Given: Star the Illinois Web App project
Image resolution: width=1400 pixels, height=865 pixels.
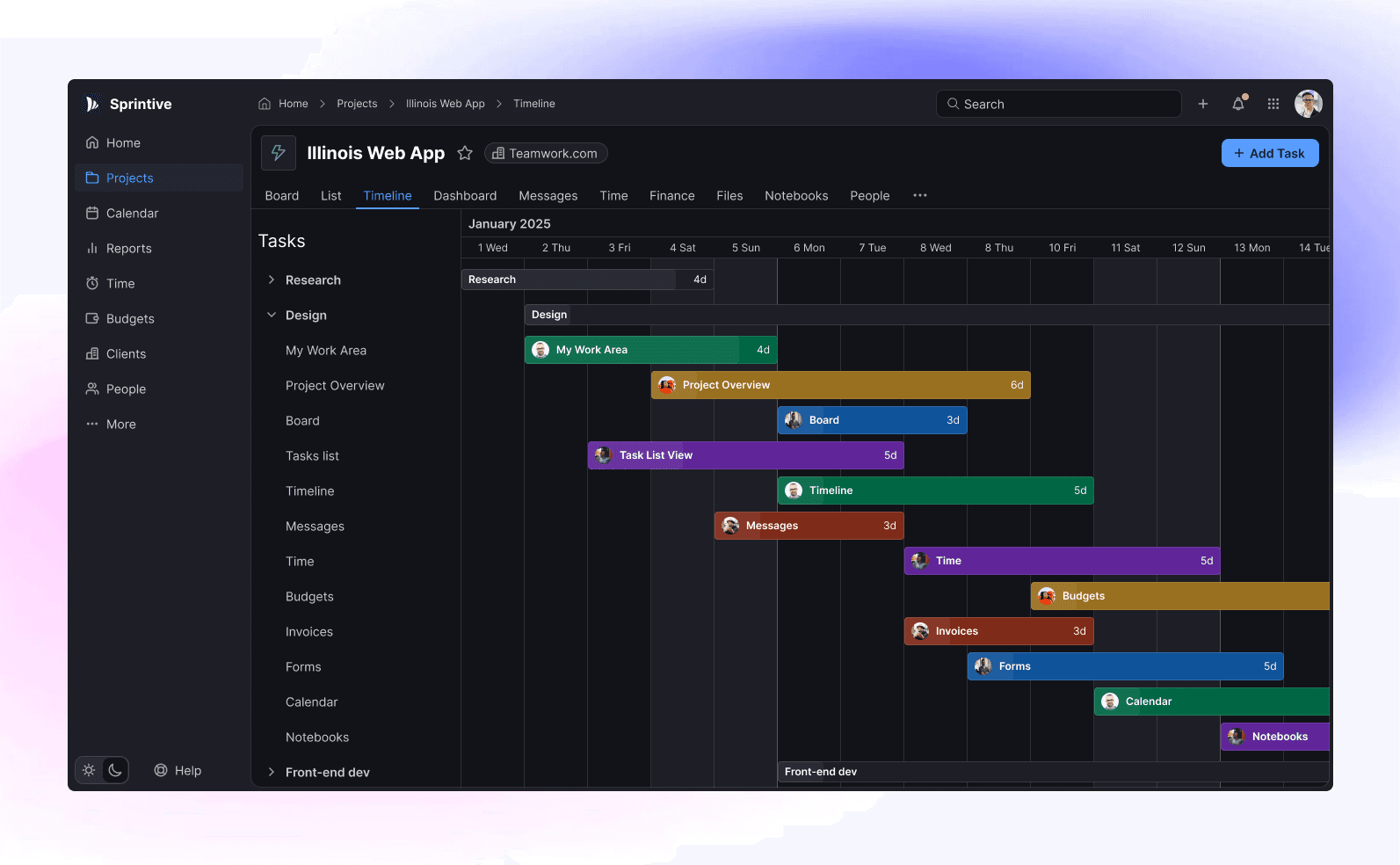Looking at the screenshot, I should click(x=465, y=153).
